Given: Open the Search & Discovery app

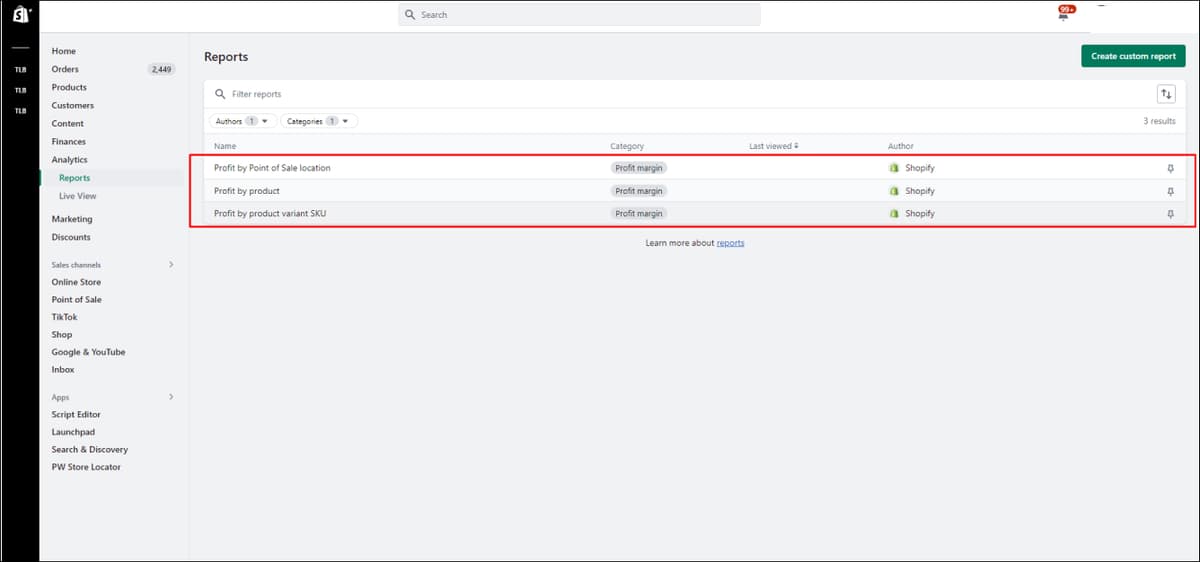Looking at the screenshot, I should click(90, 449).
